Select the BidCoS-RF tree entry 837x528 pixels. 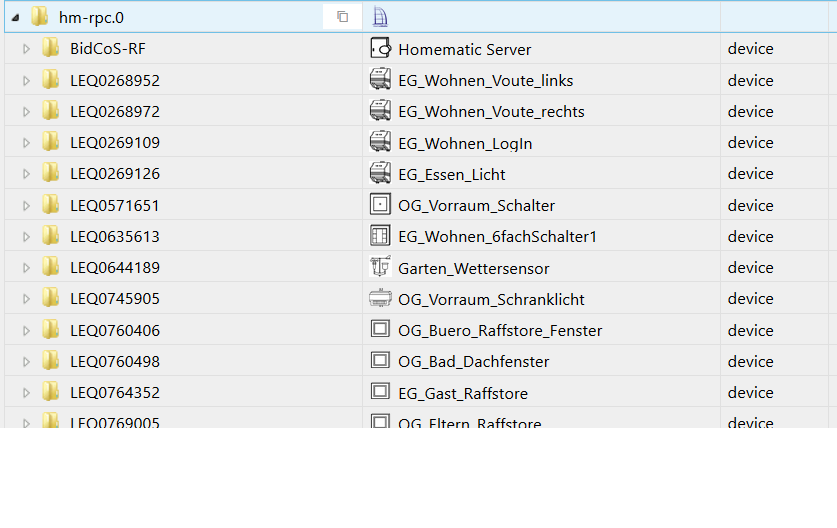point(108,49)
